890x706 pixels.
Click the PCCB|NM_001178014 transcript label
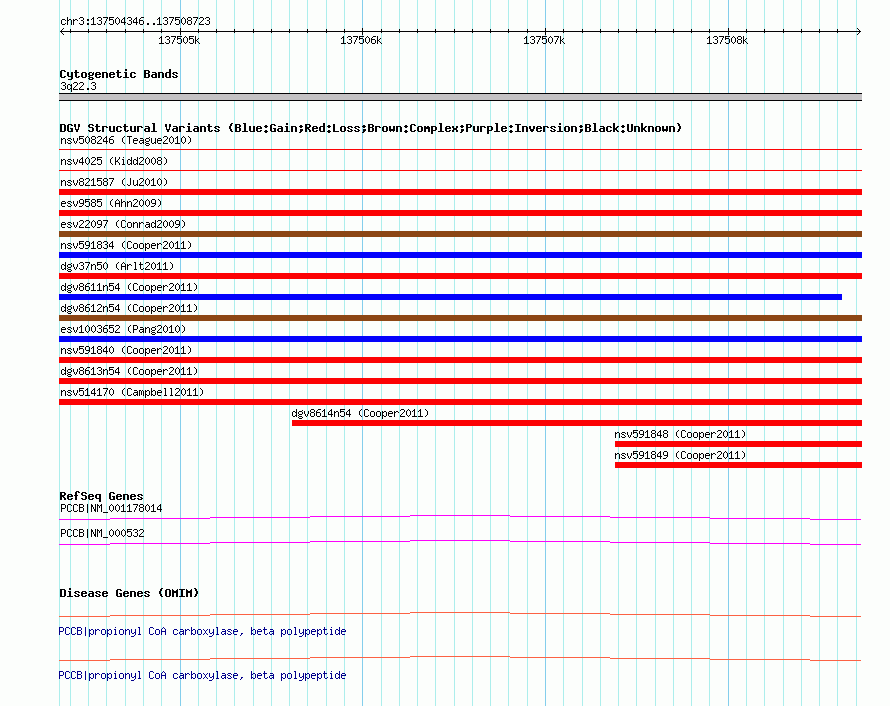pyautogui.click(x=111, y=509)
